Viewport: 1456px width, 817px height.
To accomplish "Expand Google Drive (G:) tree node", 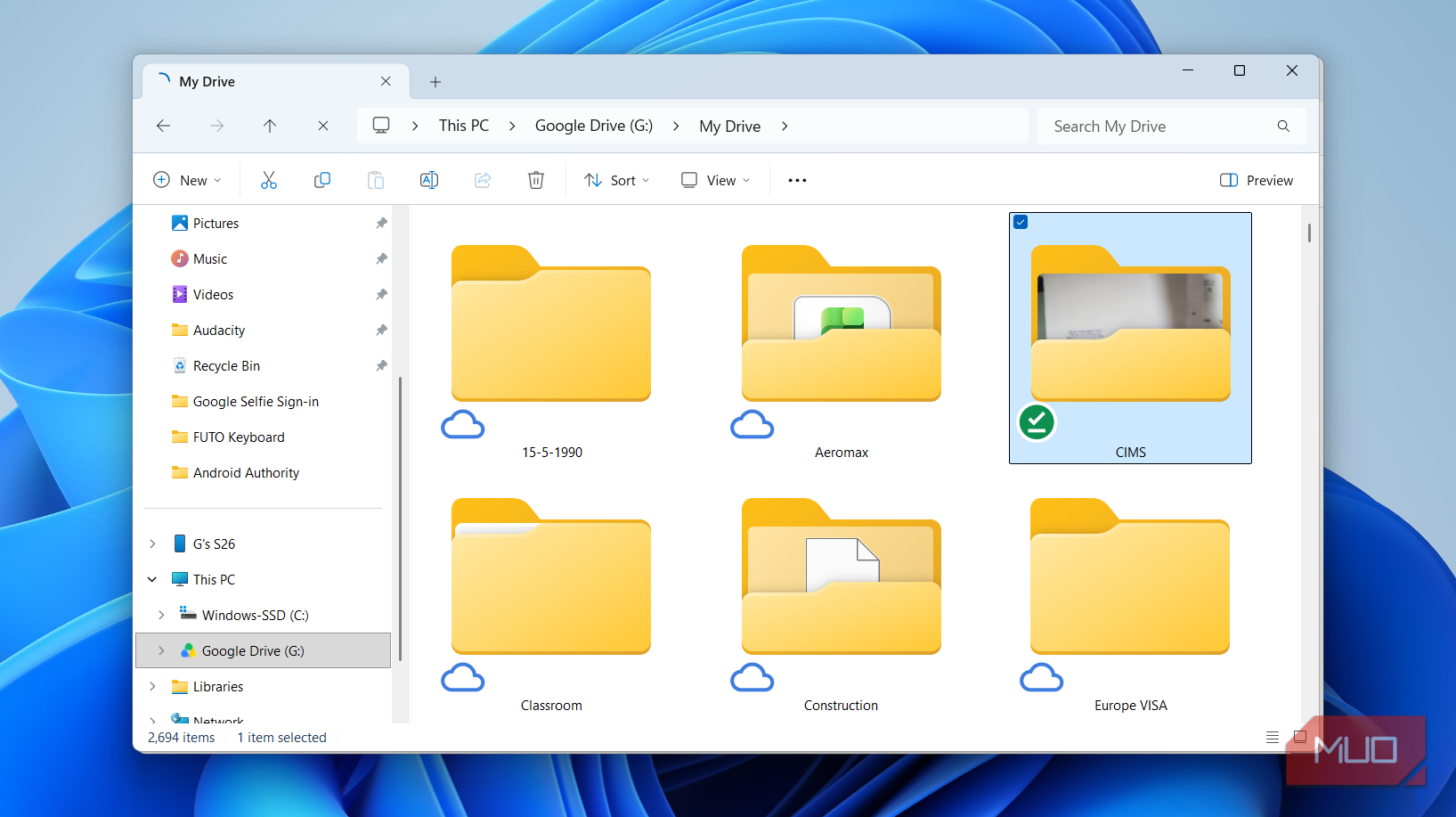I will (x=161, y=650).
